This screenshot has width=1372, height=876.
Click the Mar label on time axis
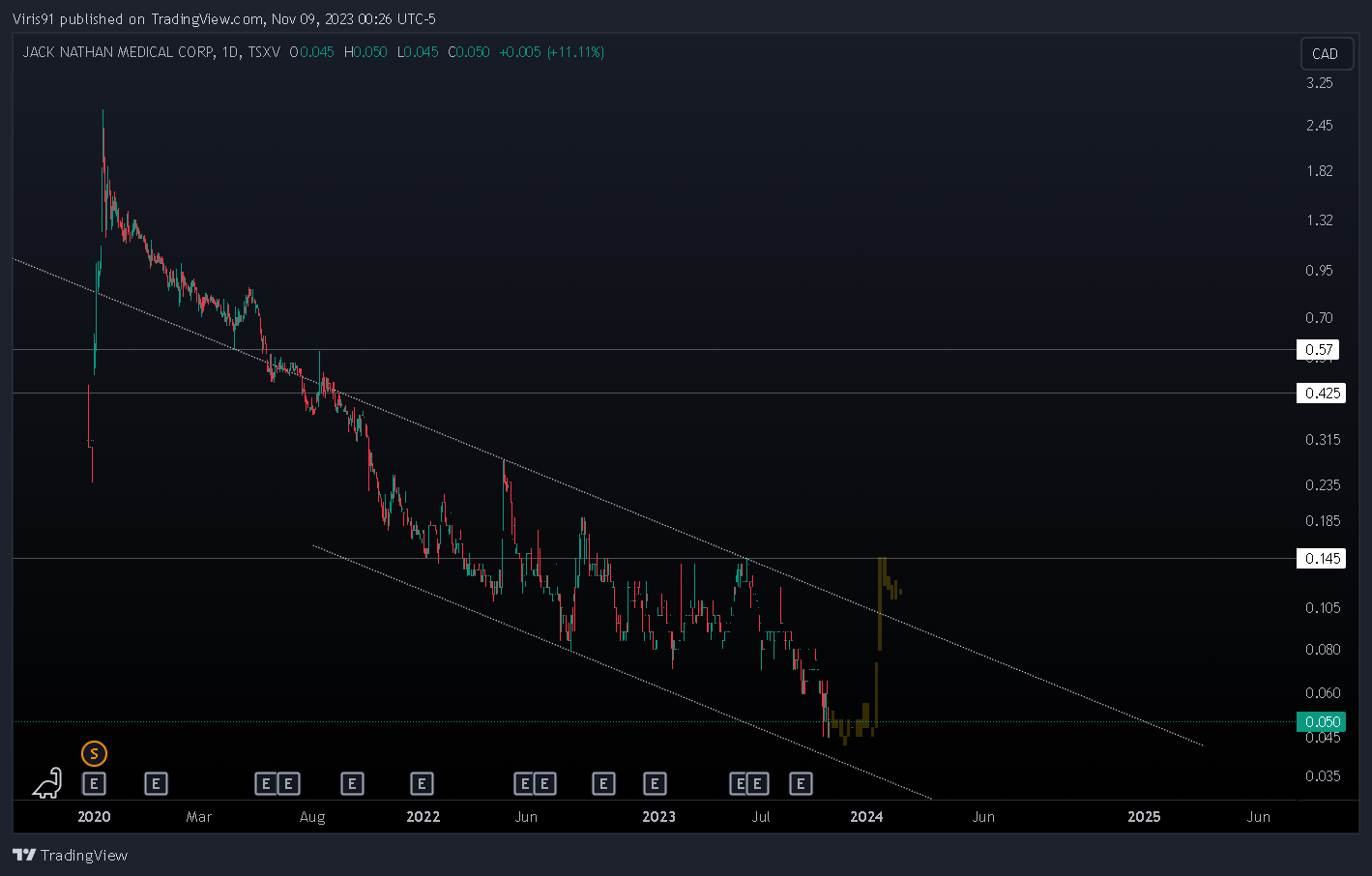point(199,817)
